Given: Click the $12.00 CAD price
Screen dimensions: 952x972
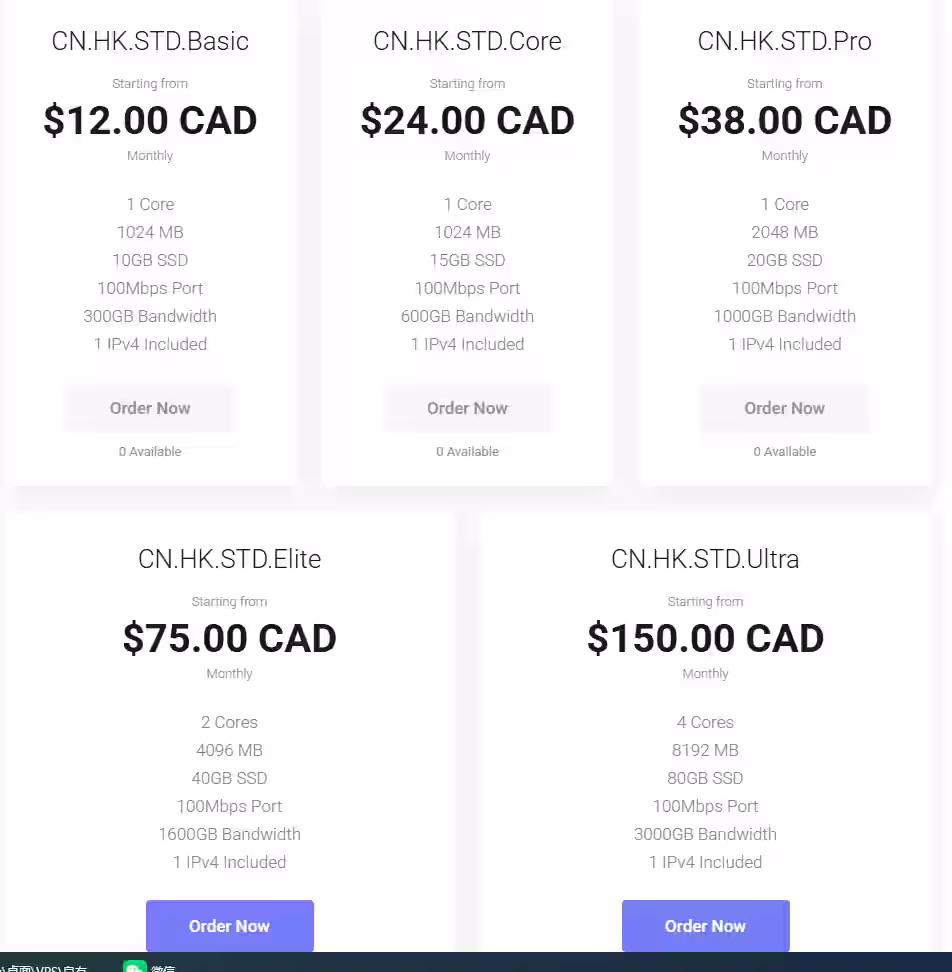Looking at the screenshot, I should click(x=150, y=120).
